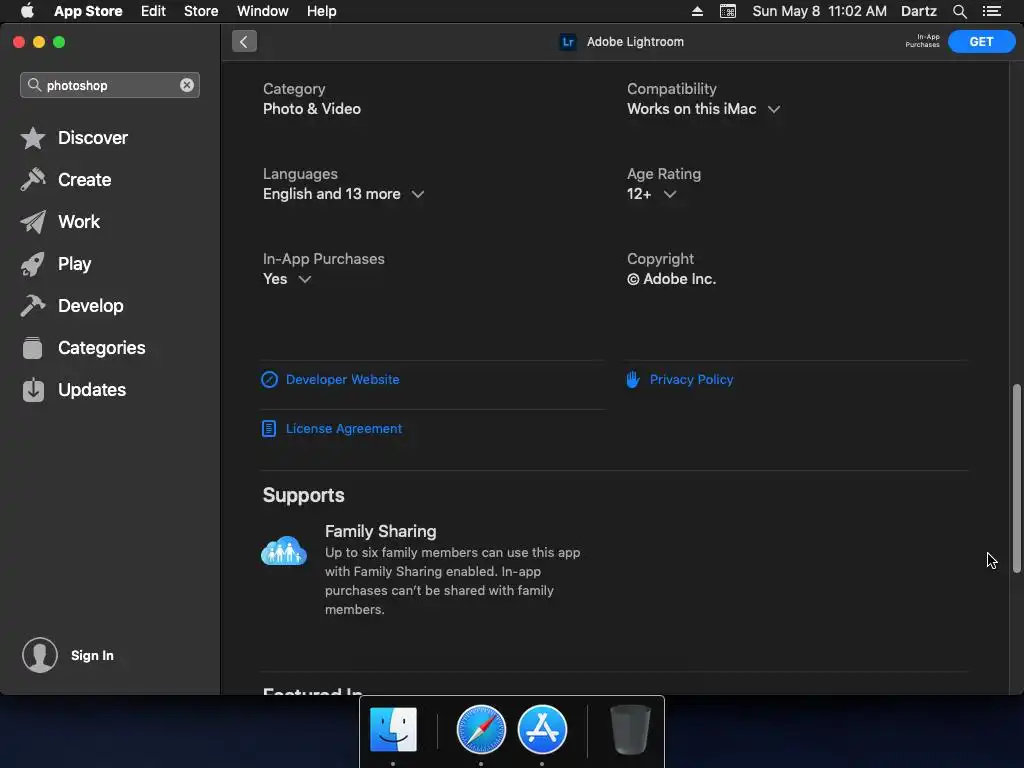Expand the Languages list chevron
Viewport: 1024px width, 768px height.
tap(418, 194)
